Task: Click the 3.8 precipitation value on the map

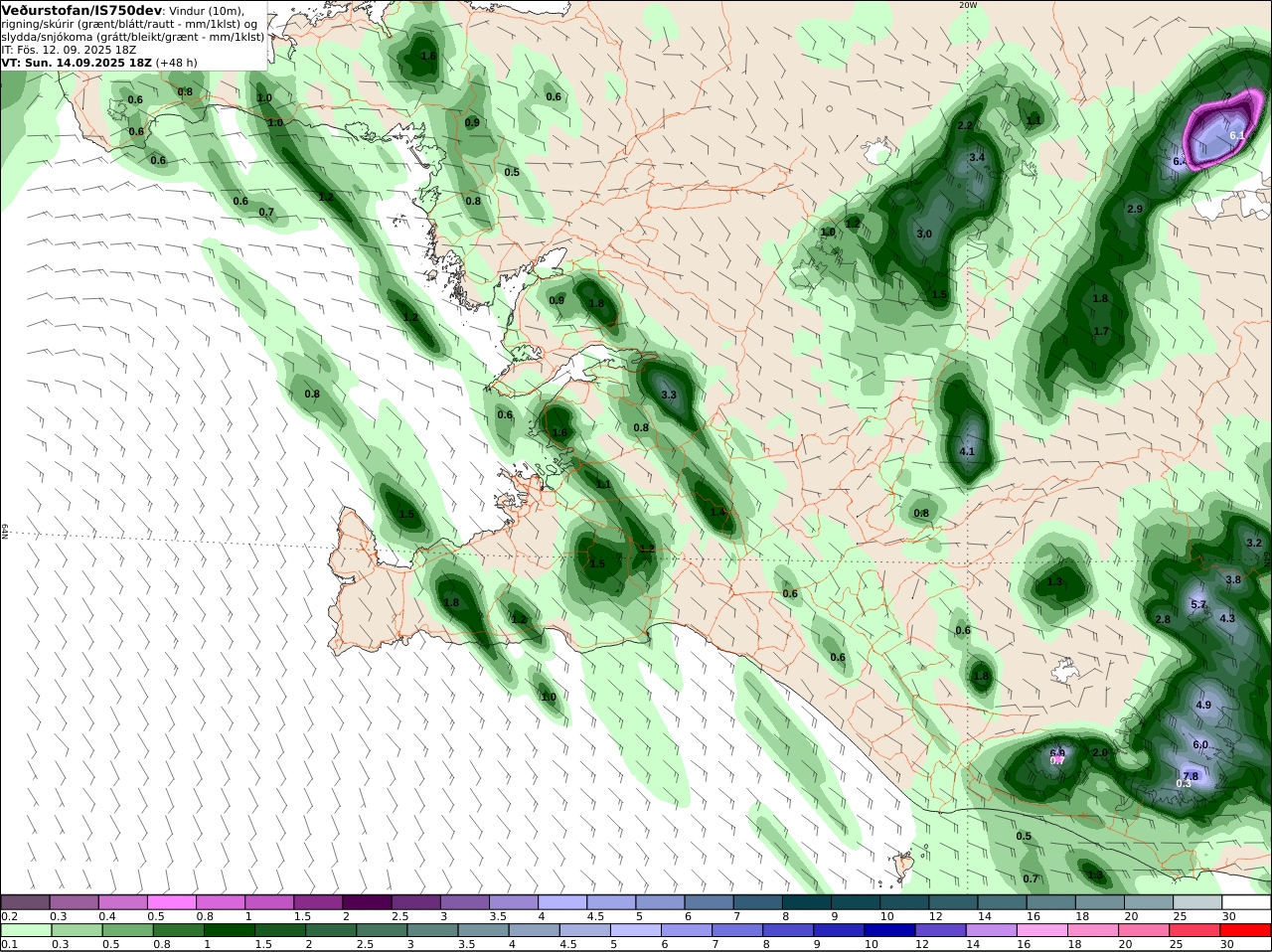Action: (x=1233, y=580)
